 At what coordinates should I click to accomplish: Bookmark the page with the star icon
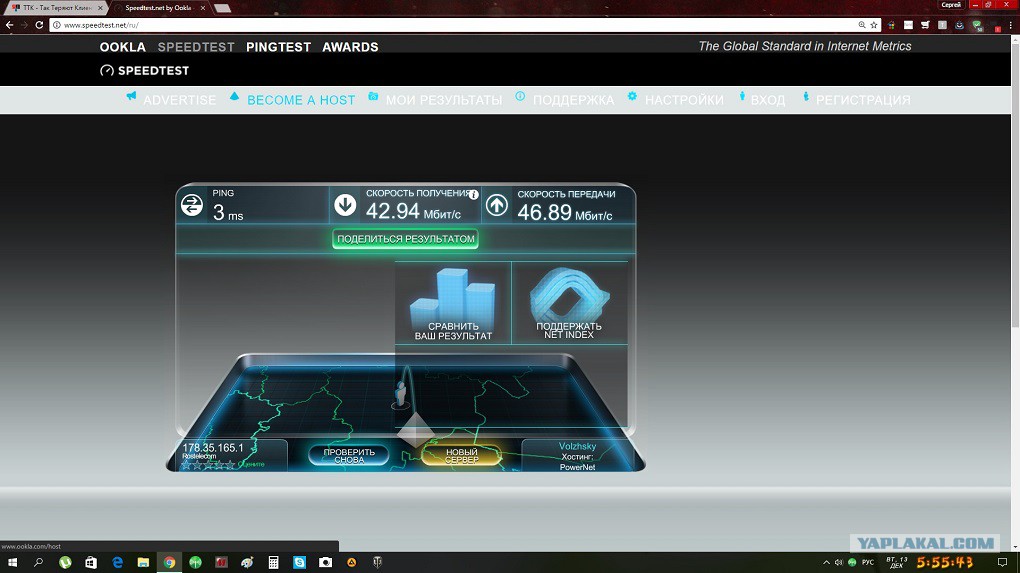coord(874,25)
